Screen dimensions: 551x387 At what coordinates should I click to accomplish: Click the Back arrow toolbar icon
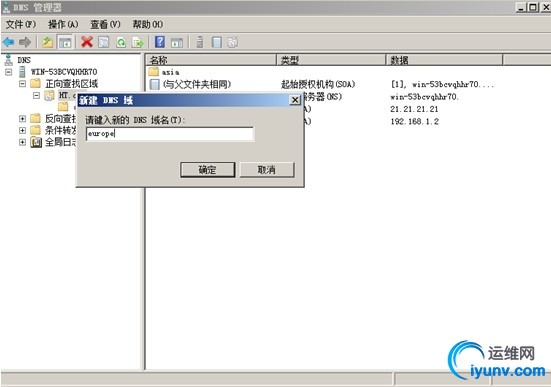8,43
